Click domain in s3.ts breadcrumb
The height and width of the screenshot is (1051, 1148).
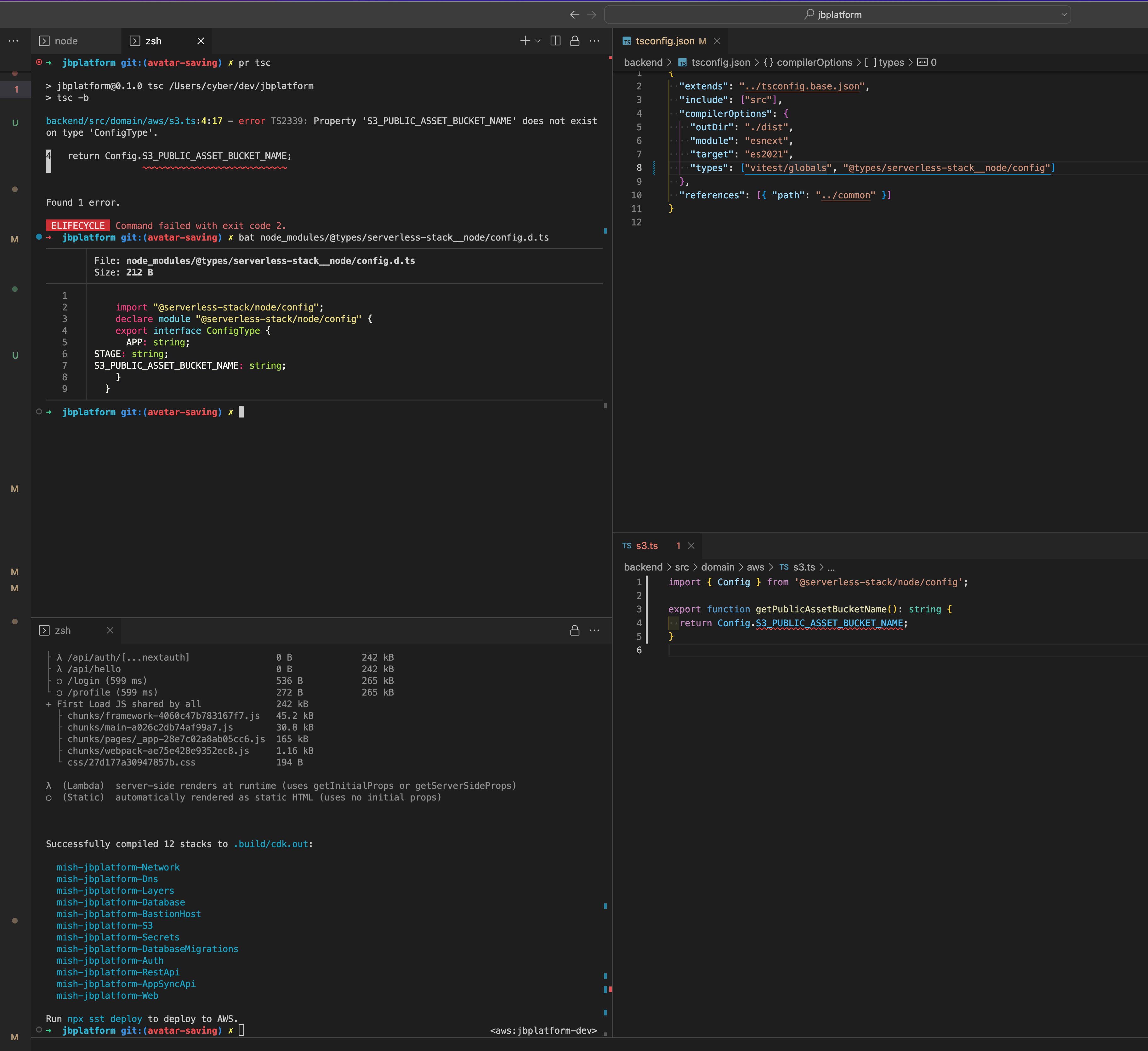tap(718, 568)
